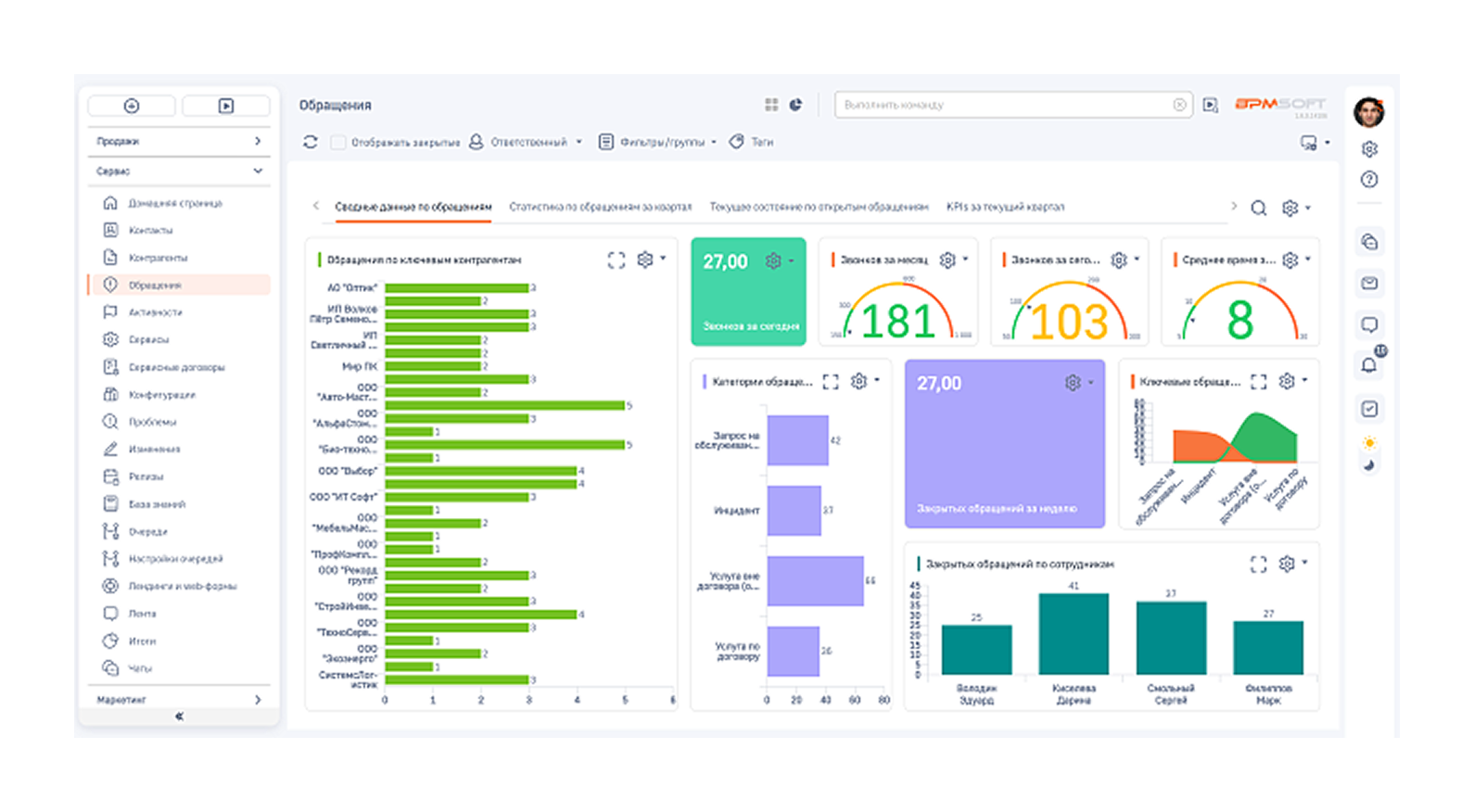
Task: Open settings gear on the Категории обращений widget
Action: tap(859, 381)
